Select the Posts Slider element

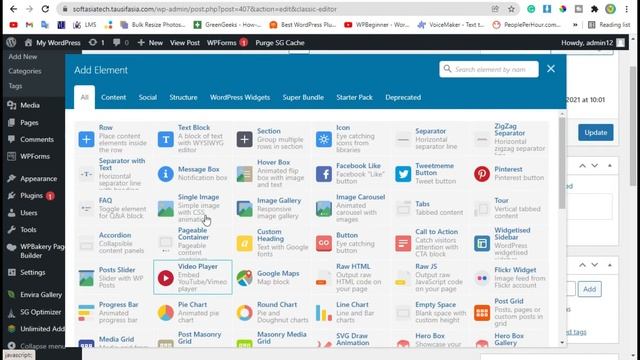(113, 278)
